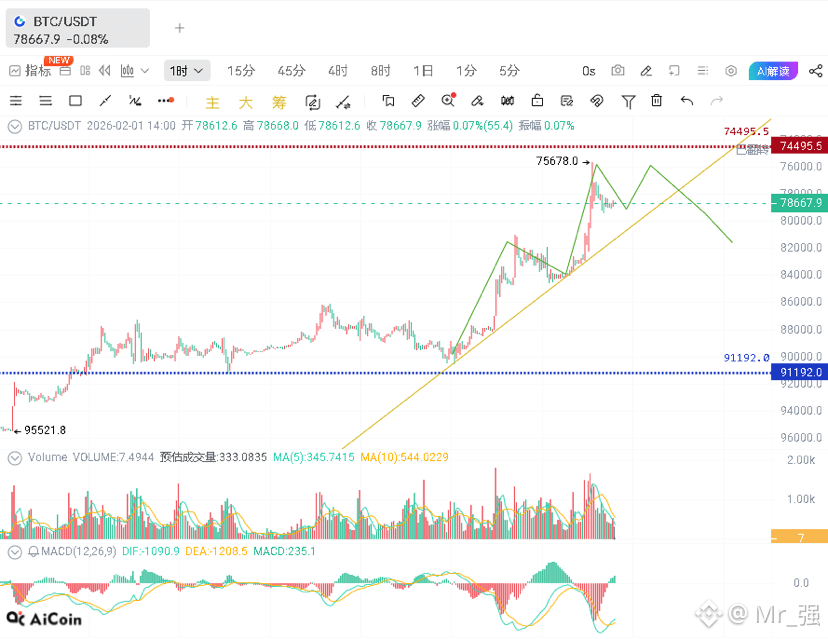
Task: Switch to the 4时 timeframe
Action: pos(338,71)
